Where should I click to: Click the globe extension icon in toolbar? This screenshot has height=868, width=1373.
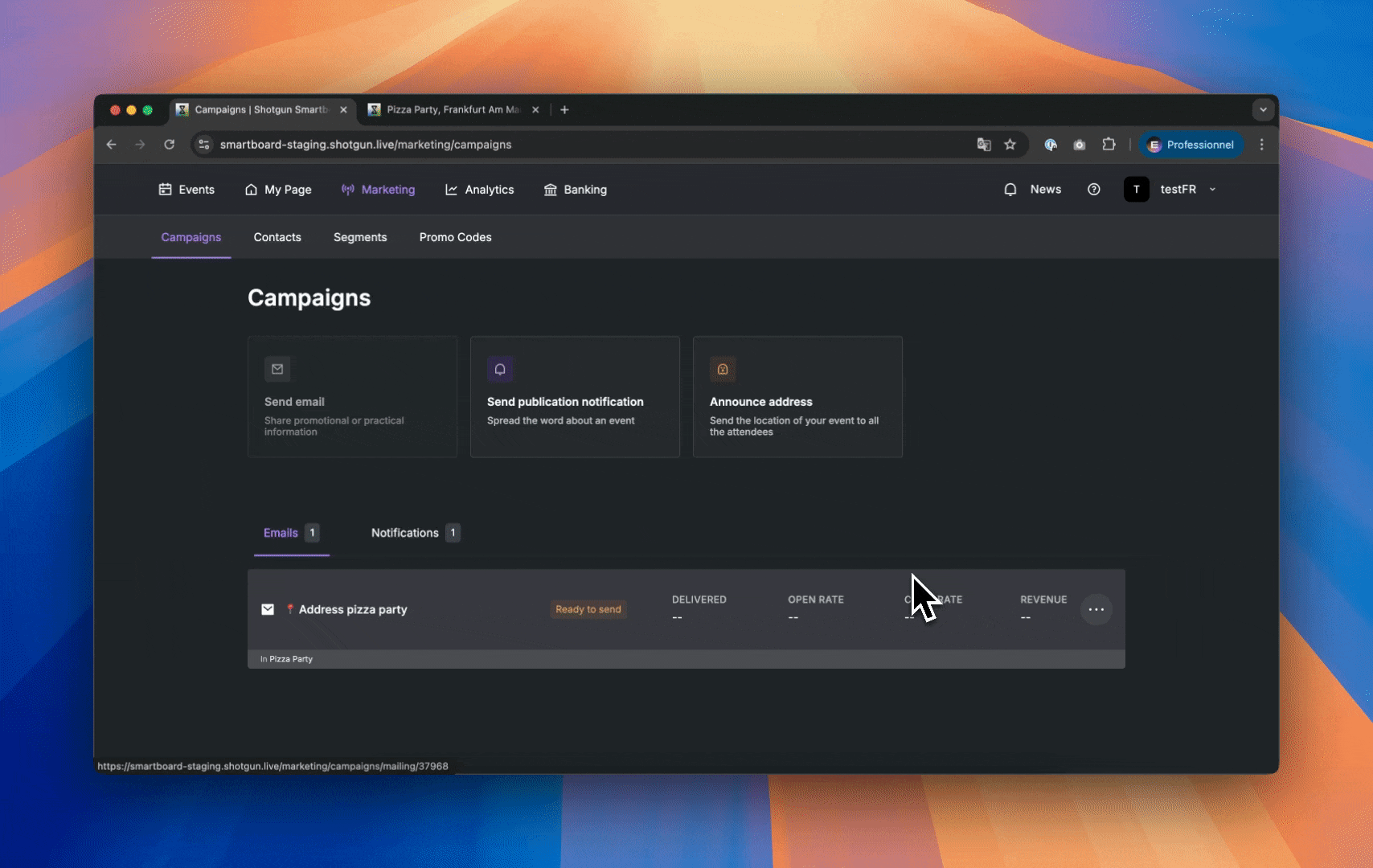[x=1051, y=145]
